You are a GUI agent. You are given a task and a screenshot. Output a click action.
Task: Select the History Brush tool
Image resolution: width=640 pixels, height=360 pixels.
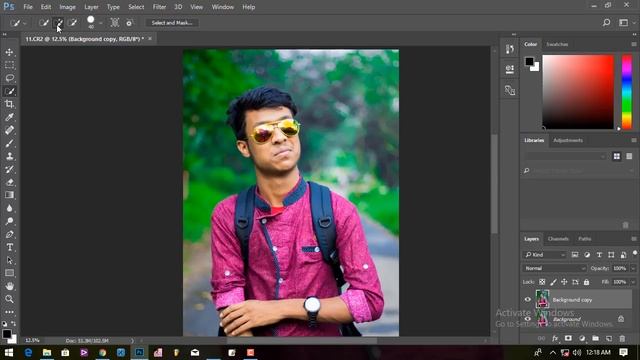(x=9, y=169)
